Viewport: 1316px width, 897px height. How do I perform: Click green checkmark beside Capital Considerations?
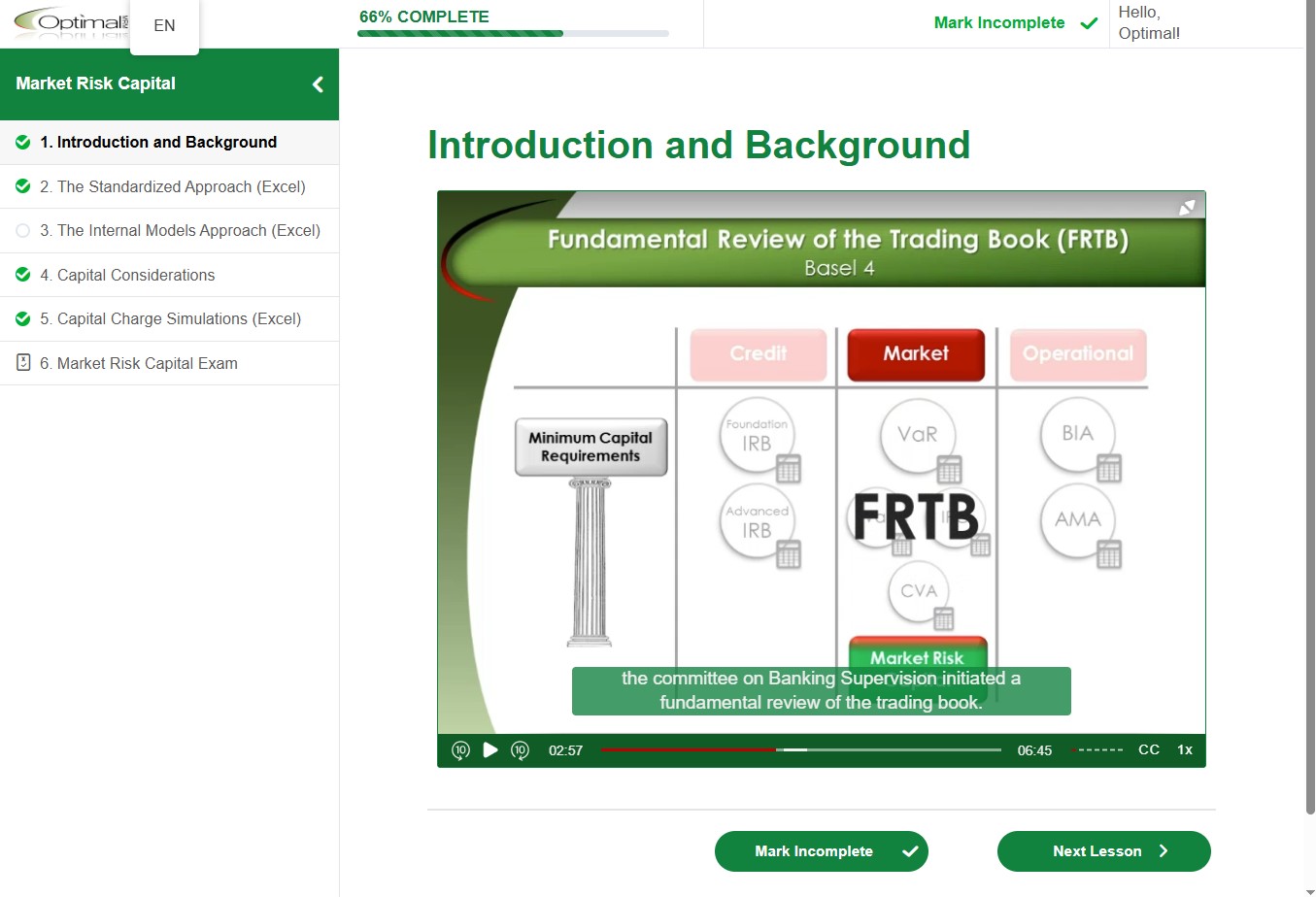point(23,275)
